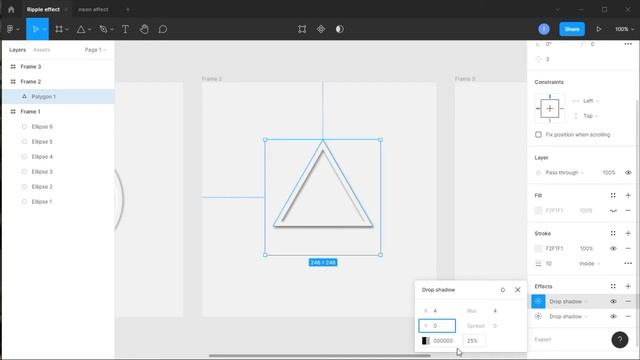This screenshot has height=360, width=640.
Task: Select the Shape tool triangle icon
Action: (x=81, y=29)
